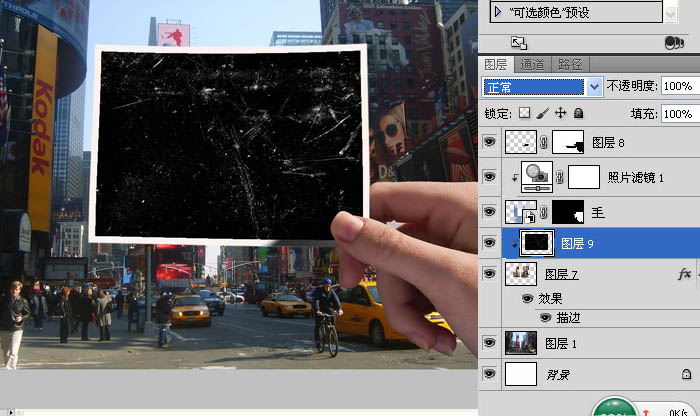The height and width of the screenshot is (416, 700).
Task: Hide the 描边 stroke effect
Action: [545, 317]
